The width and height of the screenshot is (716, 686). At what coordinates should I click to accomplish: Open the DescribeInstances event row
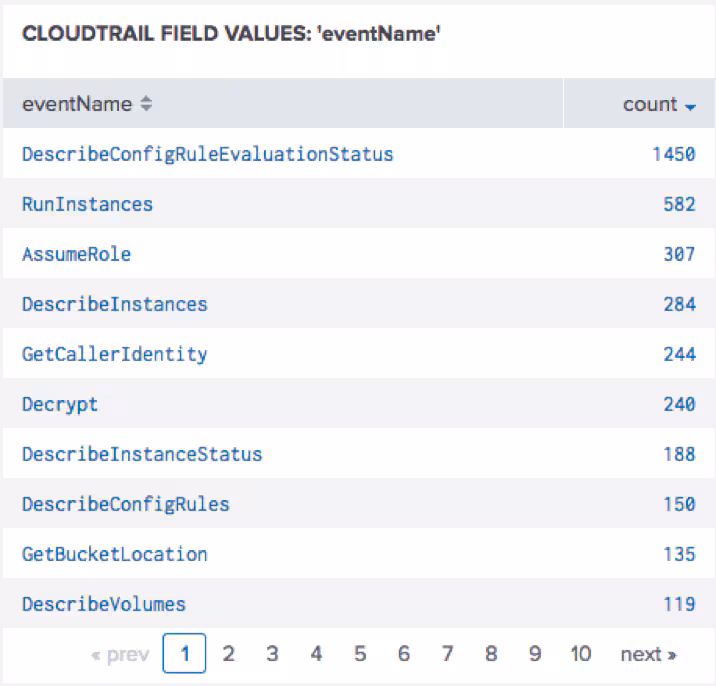pos(114,304)
